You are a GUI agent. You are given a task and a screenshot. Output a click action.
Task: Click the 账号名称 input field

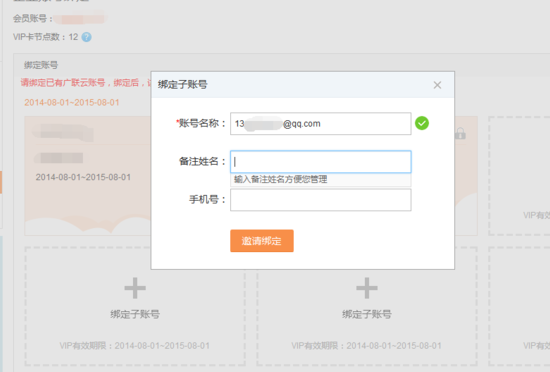click(321, 123)
